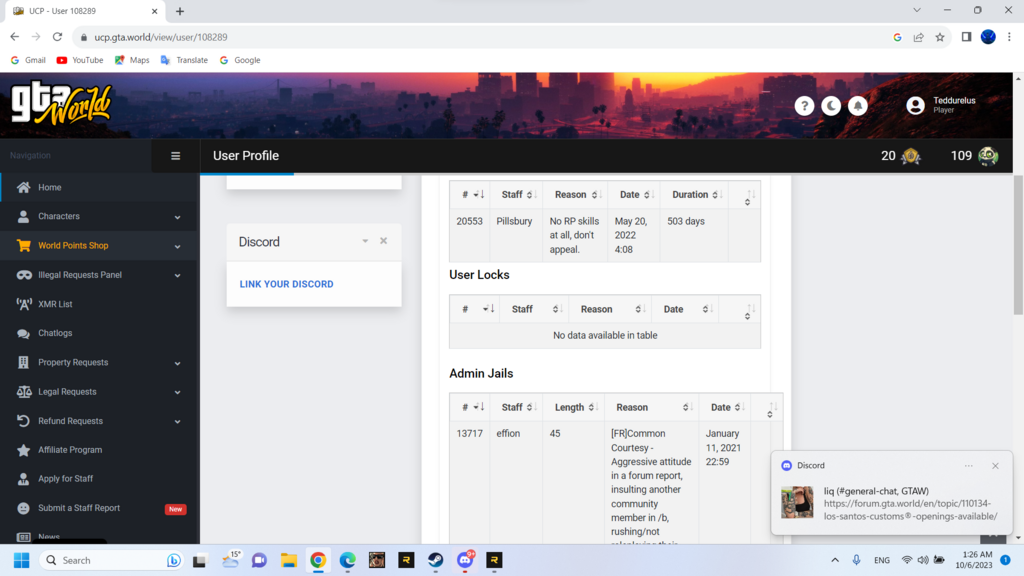Screen dimensions: 1024x576
Task: Click the world points icon next to 109
Action: 988,155
